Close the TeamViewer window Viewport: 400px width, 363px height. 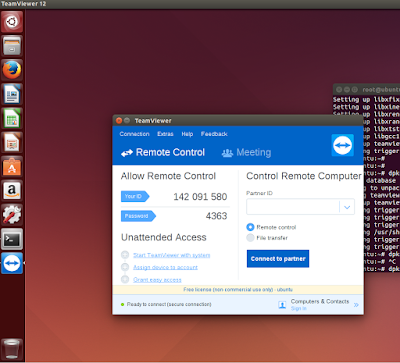coord(119,120)
